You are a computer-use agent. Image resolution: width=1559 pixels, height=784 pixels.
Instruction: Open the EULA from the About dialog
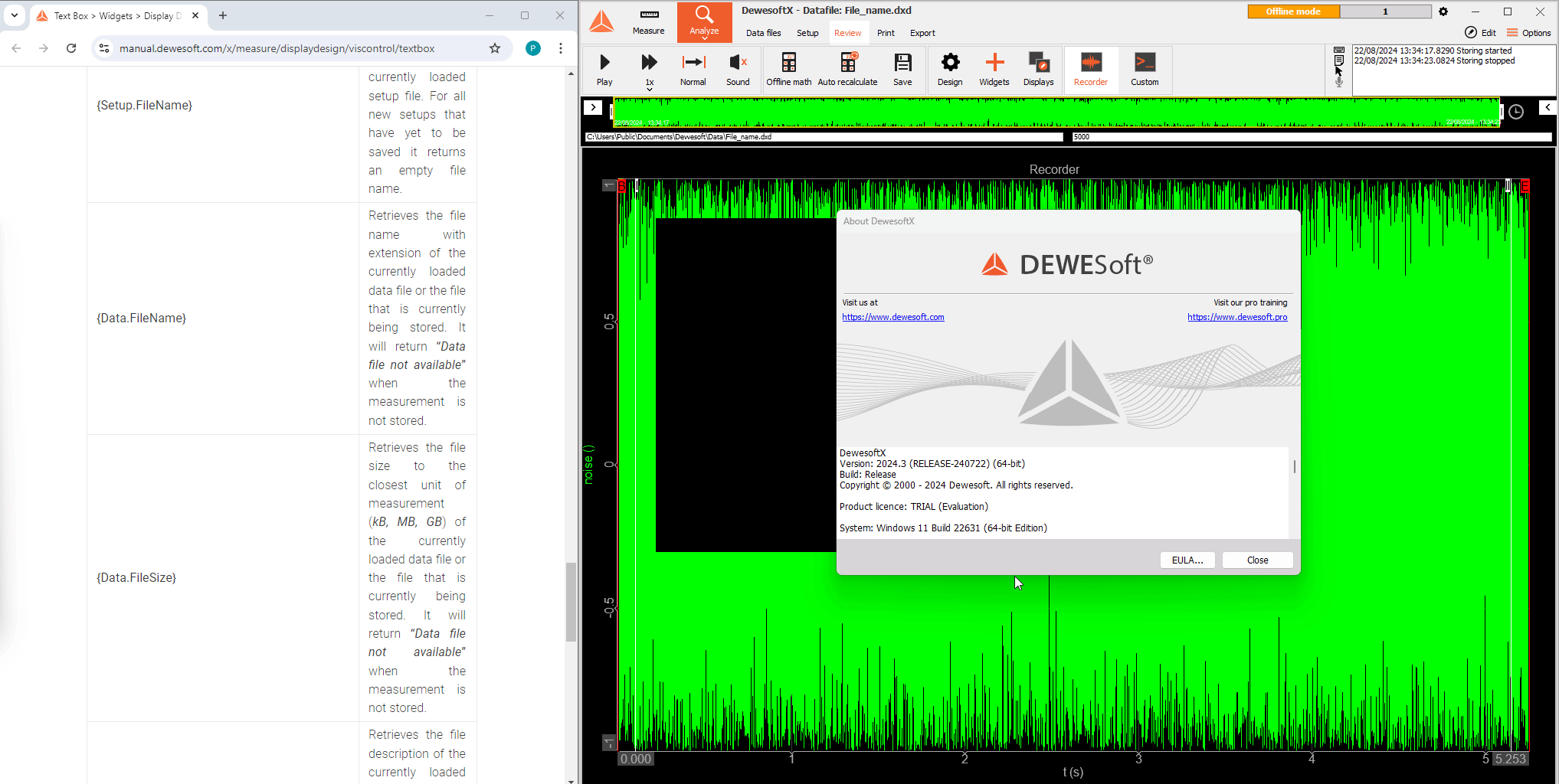click(1187, 560)
